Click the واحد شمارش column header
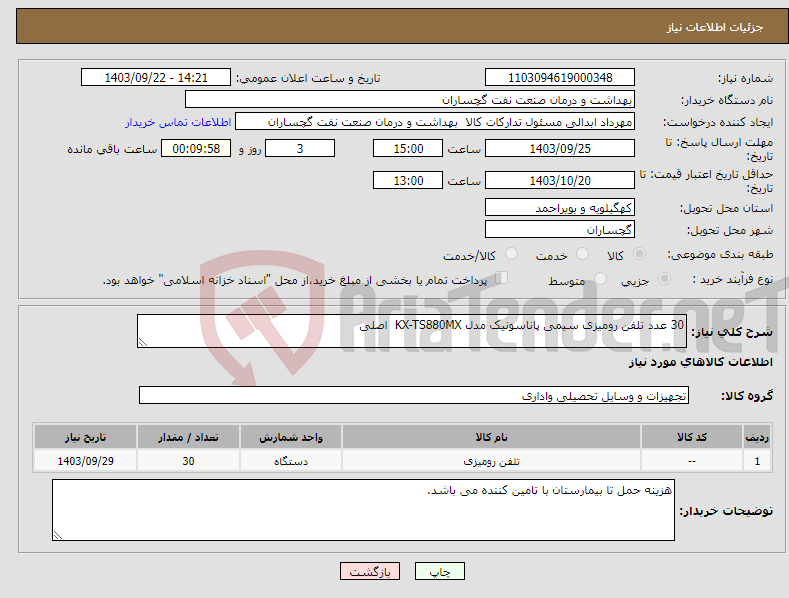 291,437
